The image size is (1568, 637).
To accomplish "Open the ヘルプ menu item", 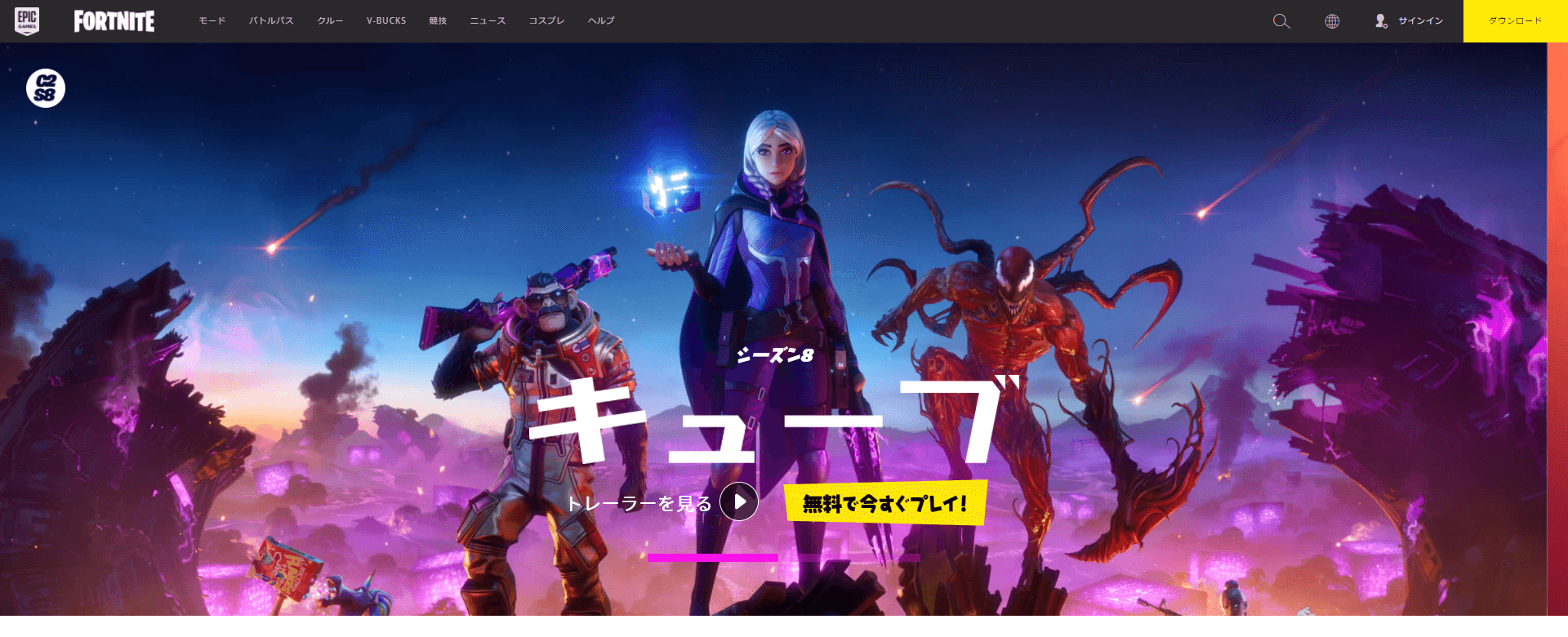I will [x=601, y=21].
